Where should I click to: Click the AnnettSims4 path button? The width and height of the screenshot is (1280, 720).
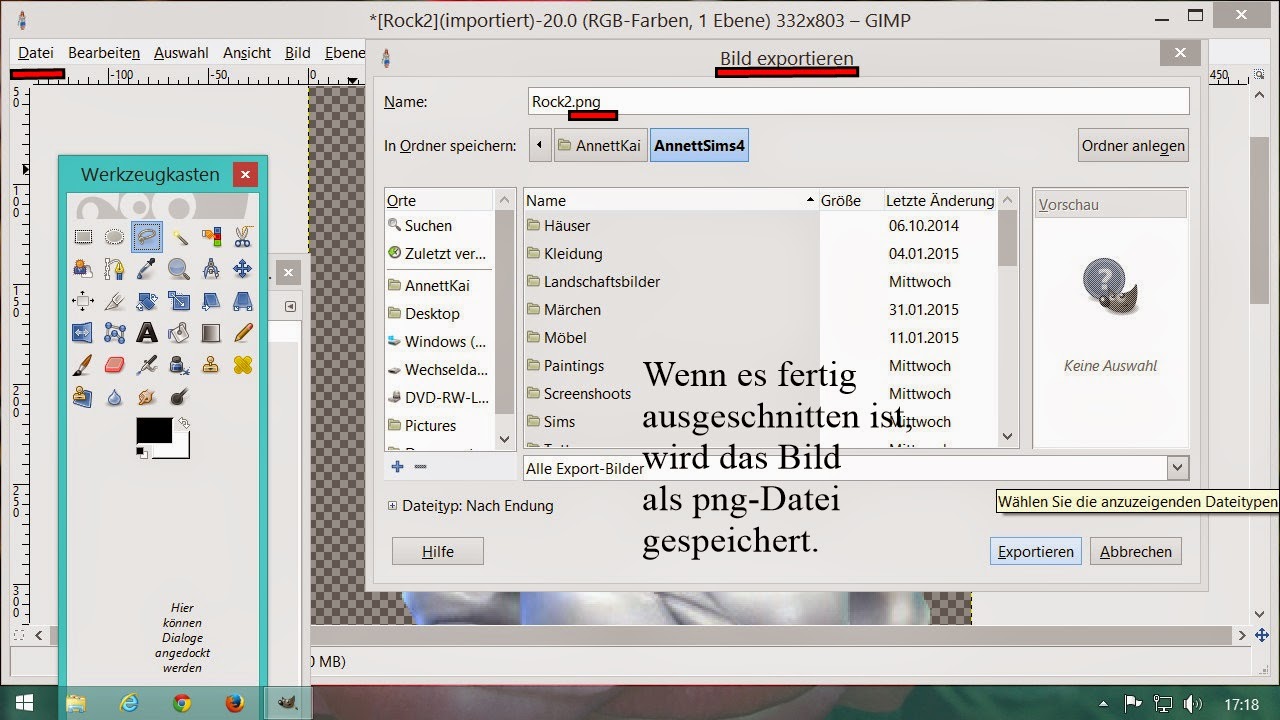point(699,145)
